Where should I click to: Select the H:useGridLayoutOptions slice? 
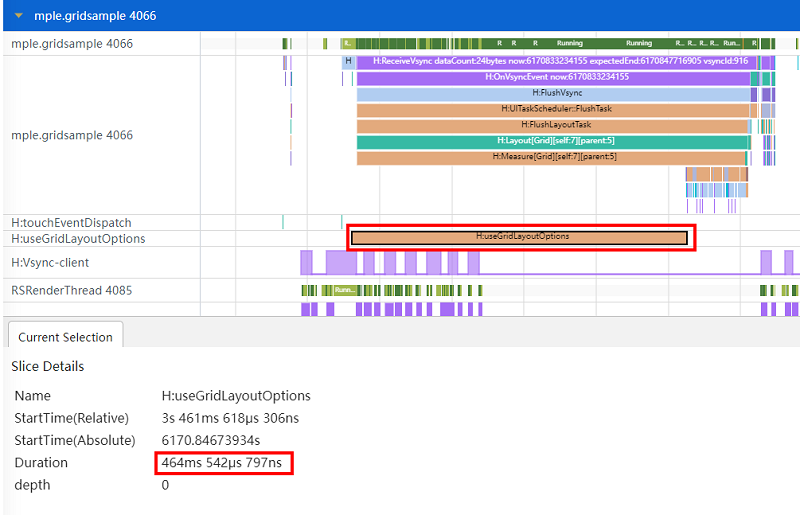(520, 237)
